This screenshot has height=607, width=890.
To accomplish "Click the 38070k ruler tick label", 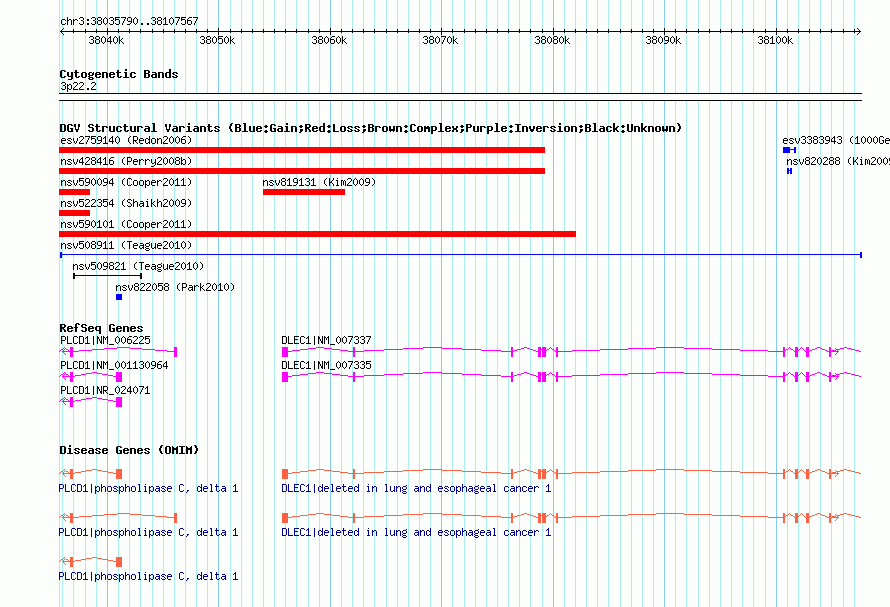I will click(x=440, y=40).
